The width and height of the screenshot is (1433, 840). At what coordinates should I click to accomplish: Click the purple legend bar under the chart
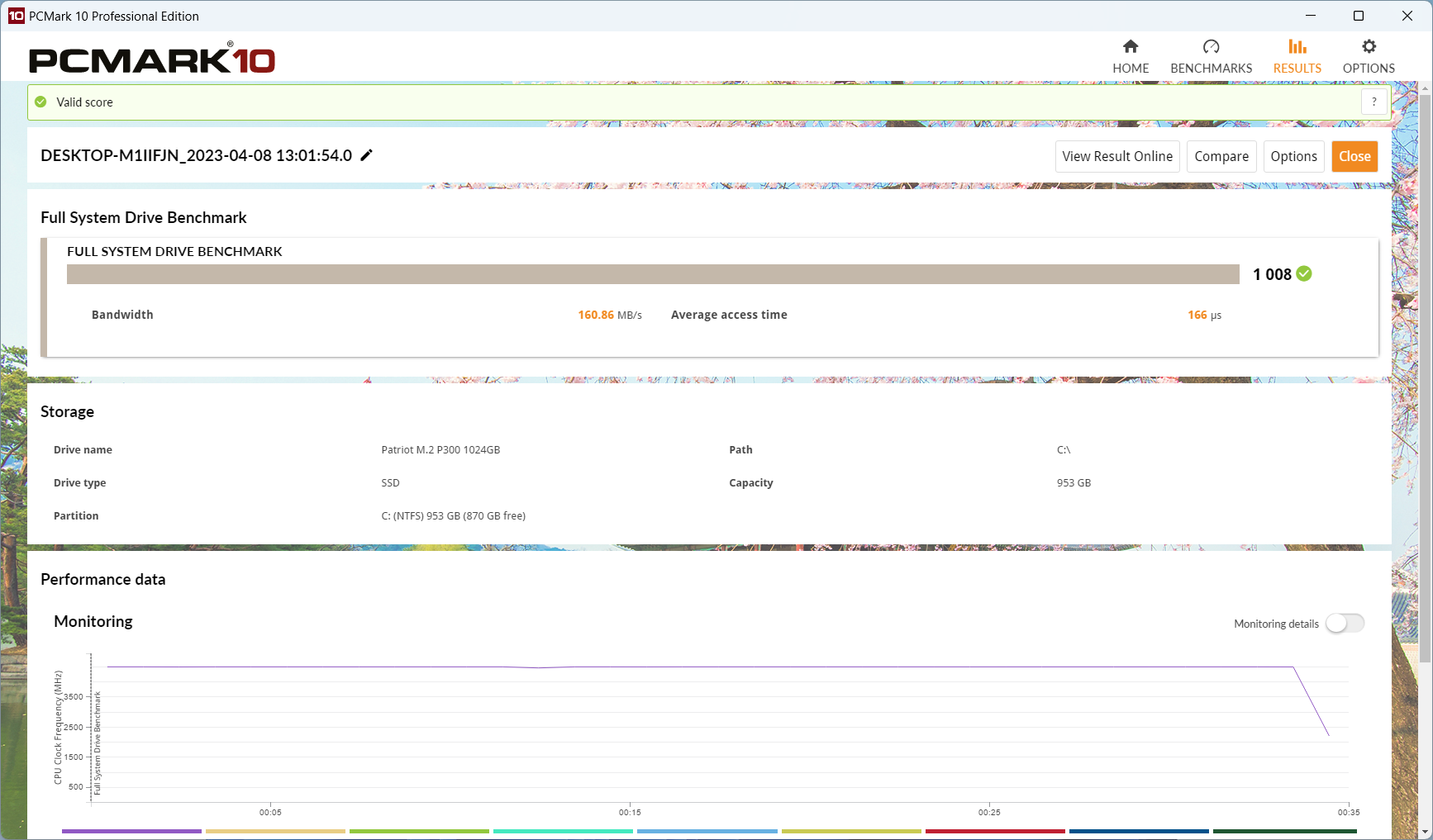pyautogui.click(x=131, y=831)
